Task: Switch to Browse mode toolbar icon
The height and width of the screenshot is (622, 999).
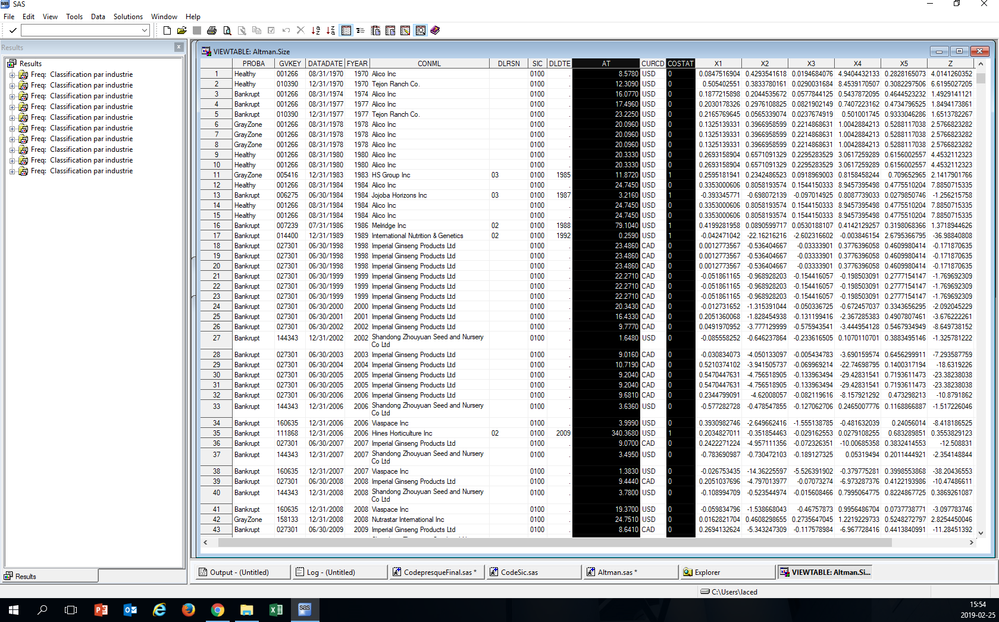Action: (x=420, y=31)
